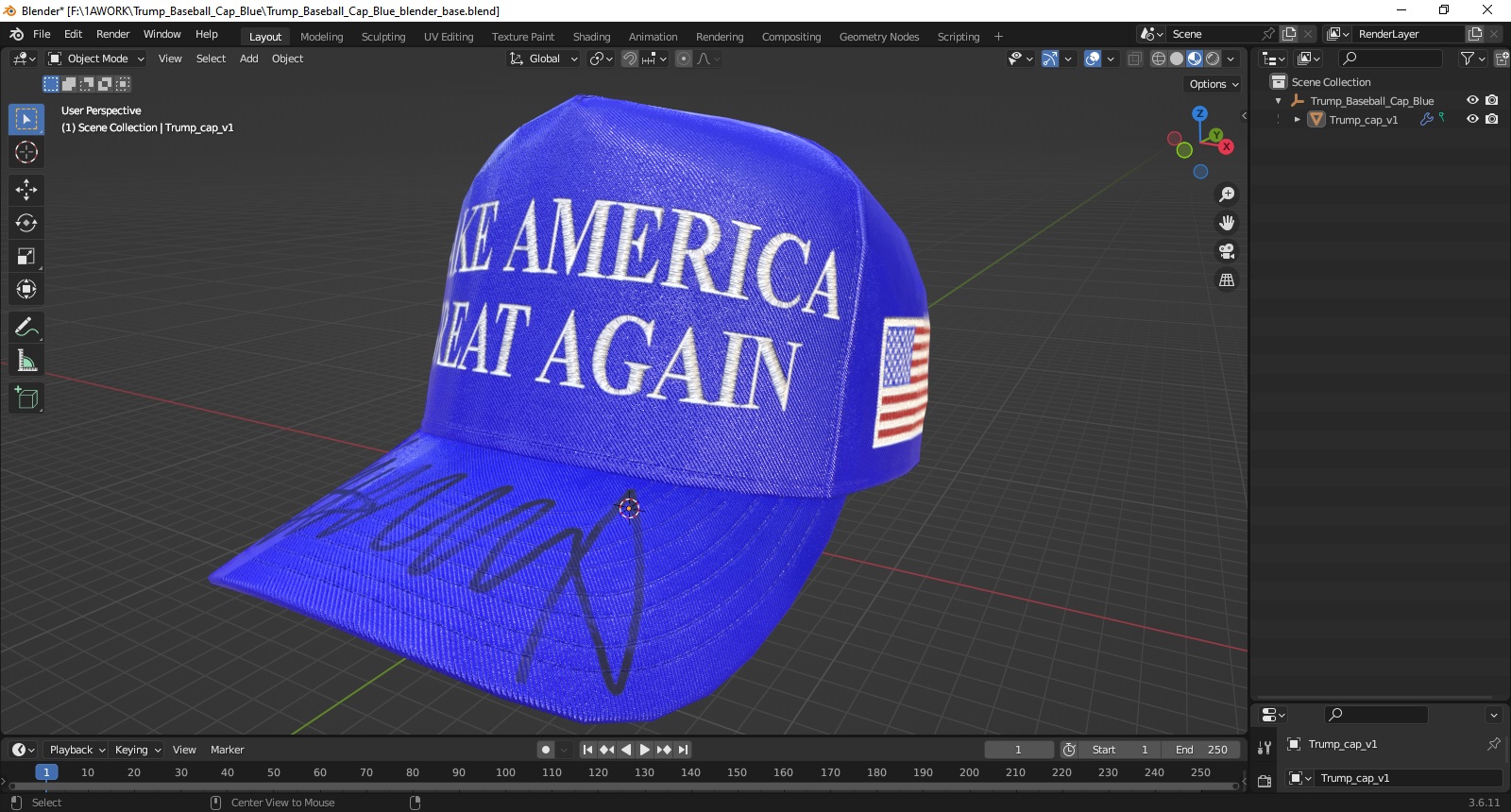Open the Render properties tab icon
The width and height of the screenshot is (1511, 812).
[x=1265, y=781]
